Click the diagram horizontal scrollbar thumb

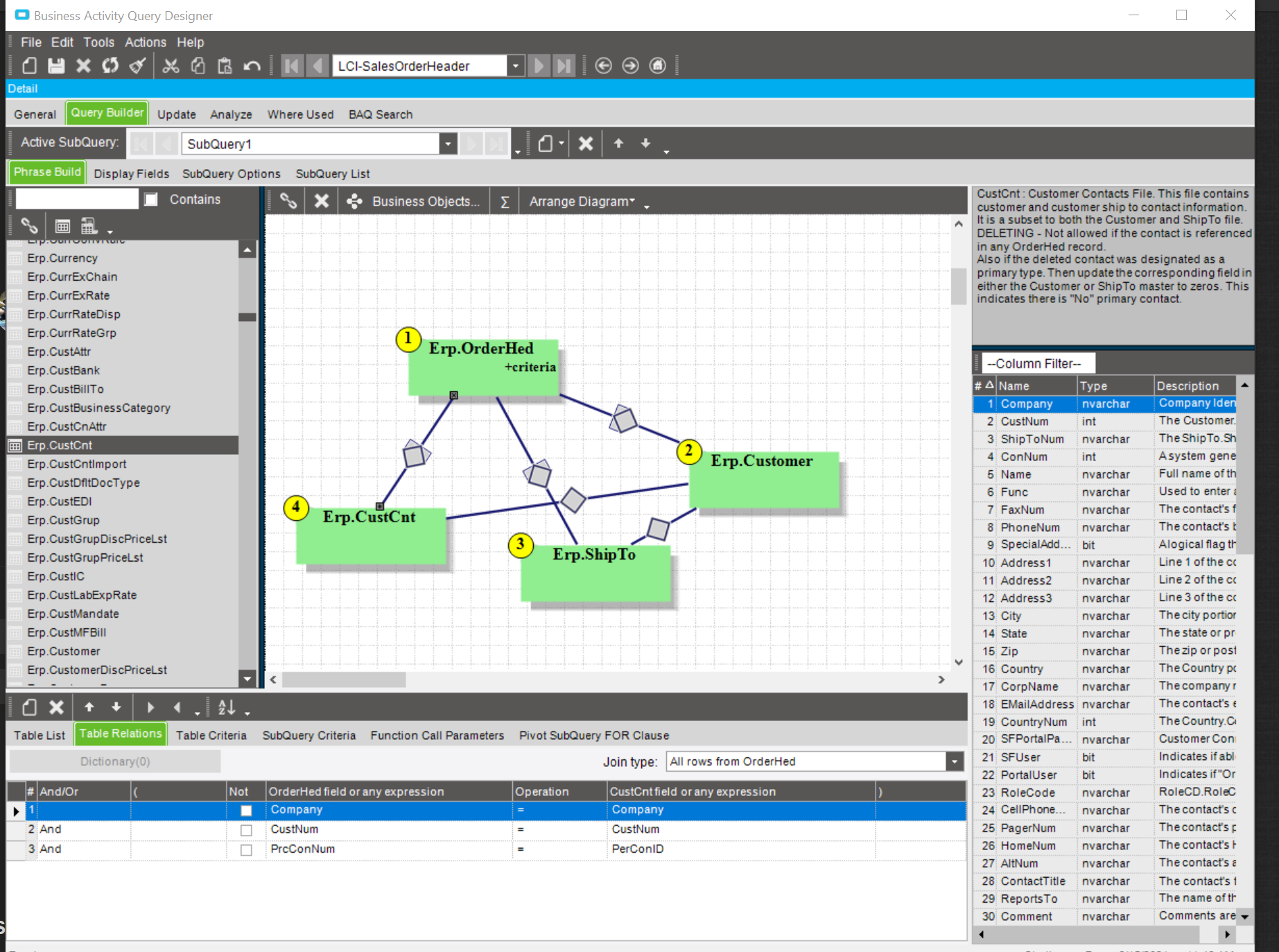tap(344, 680)
